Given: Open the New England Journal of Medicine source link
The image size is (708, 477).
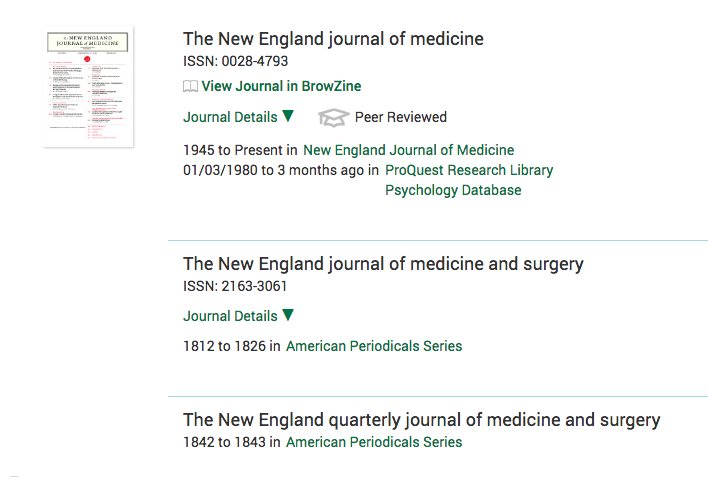Looking at the screenshot, I should [x=408, y=150].
